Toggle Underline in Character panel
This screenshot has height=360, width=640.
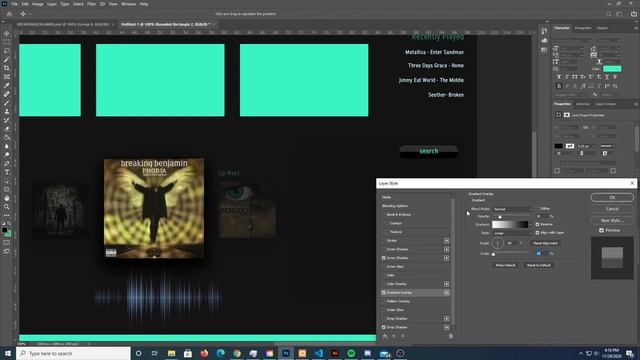point(607,77)
